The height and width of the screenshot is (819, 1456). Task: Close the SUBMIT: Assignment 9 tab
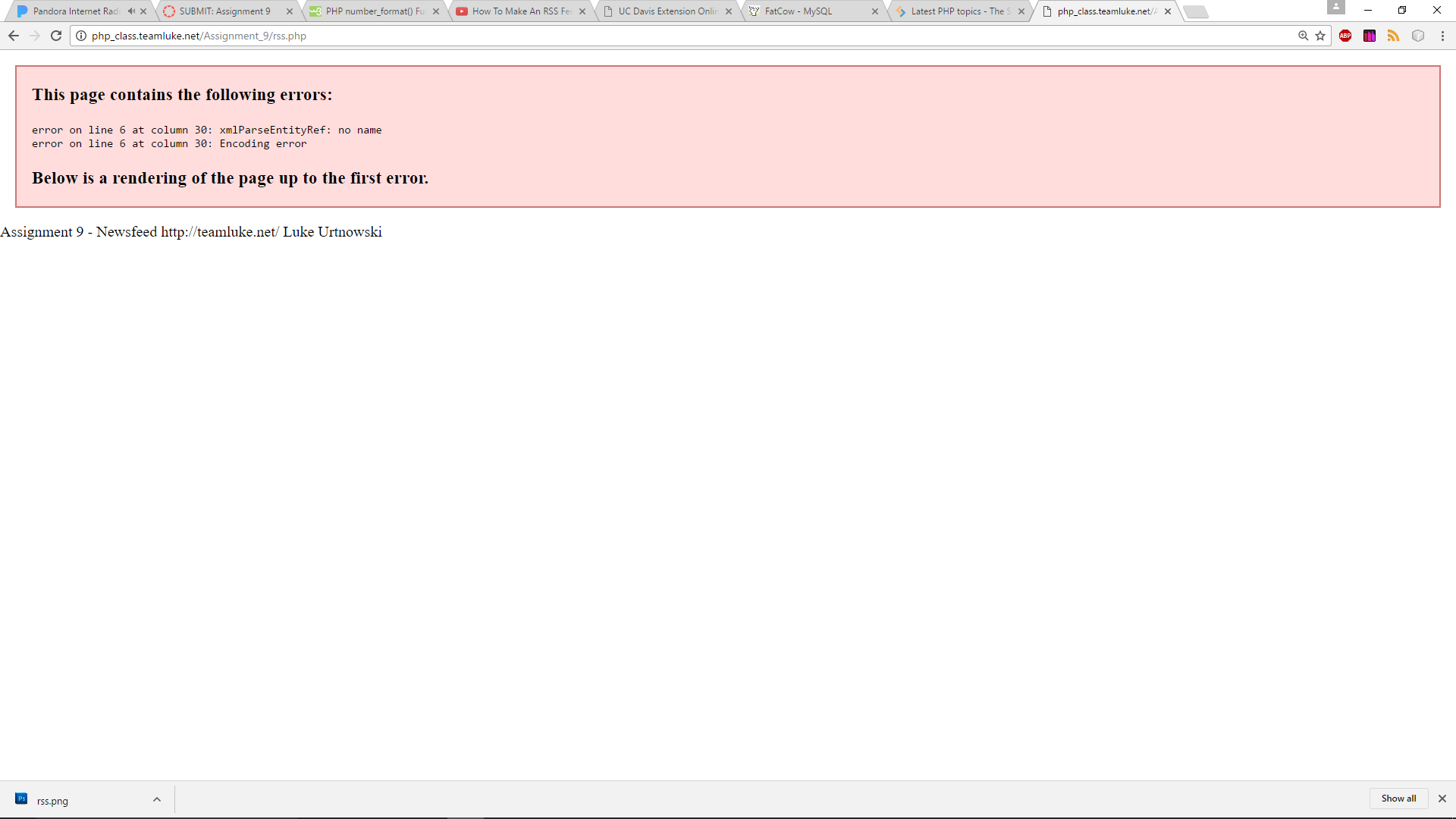coord(290,11)
